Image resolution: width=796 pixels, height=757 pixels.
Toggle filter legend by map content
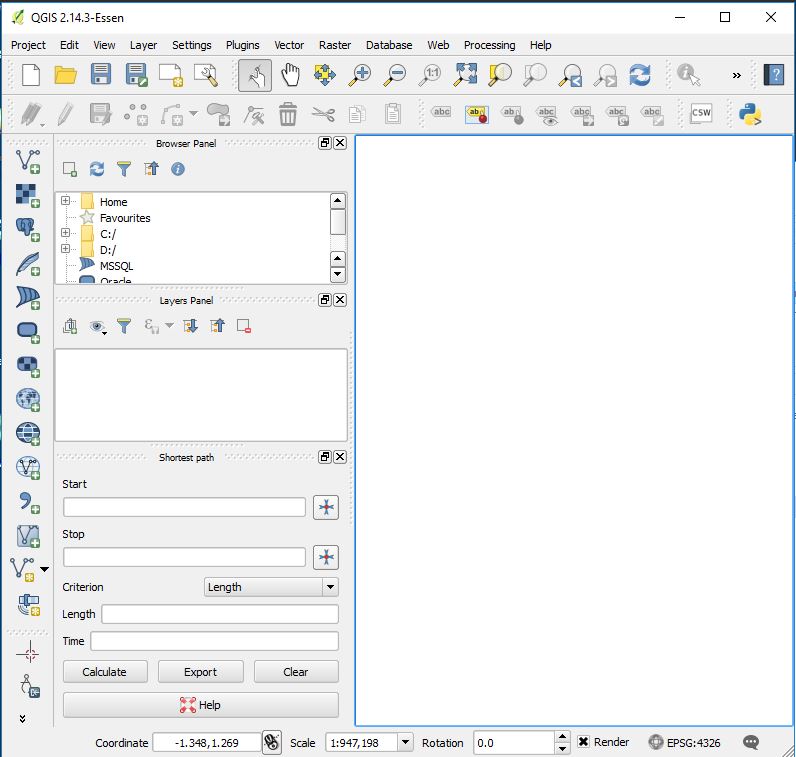pyautogui.click(x=124, y=326)
